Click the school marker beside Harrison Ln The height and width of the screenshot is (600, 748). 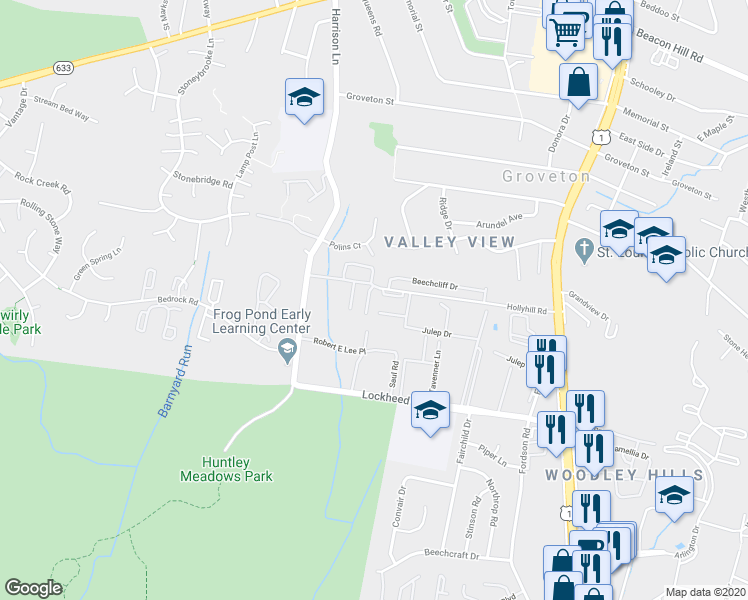point(304,100)
